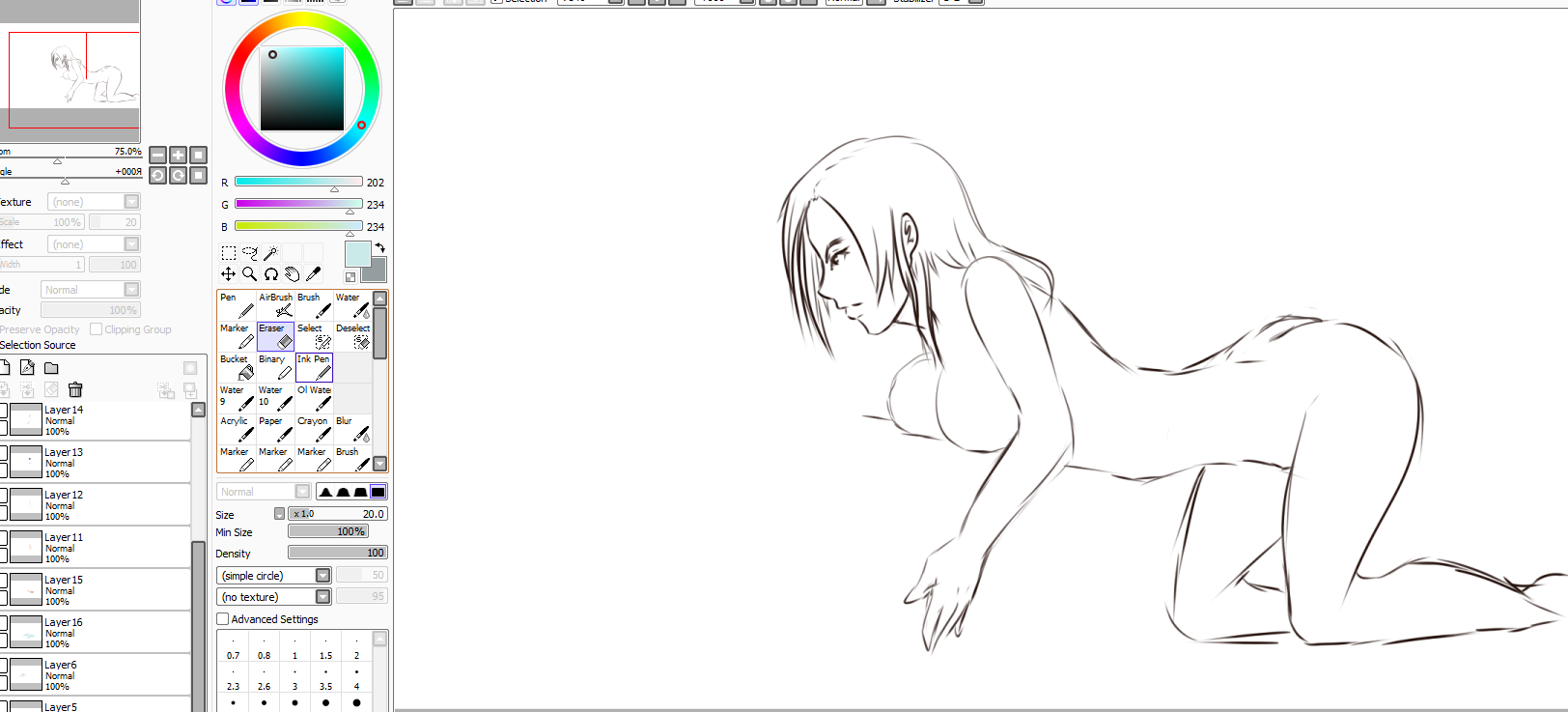The width and height of the screenshot is (1568, 712).
Task: Activate the Ink Pen tool
Action: 314,367
